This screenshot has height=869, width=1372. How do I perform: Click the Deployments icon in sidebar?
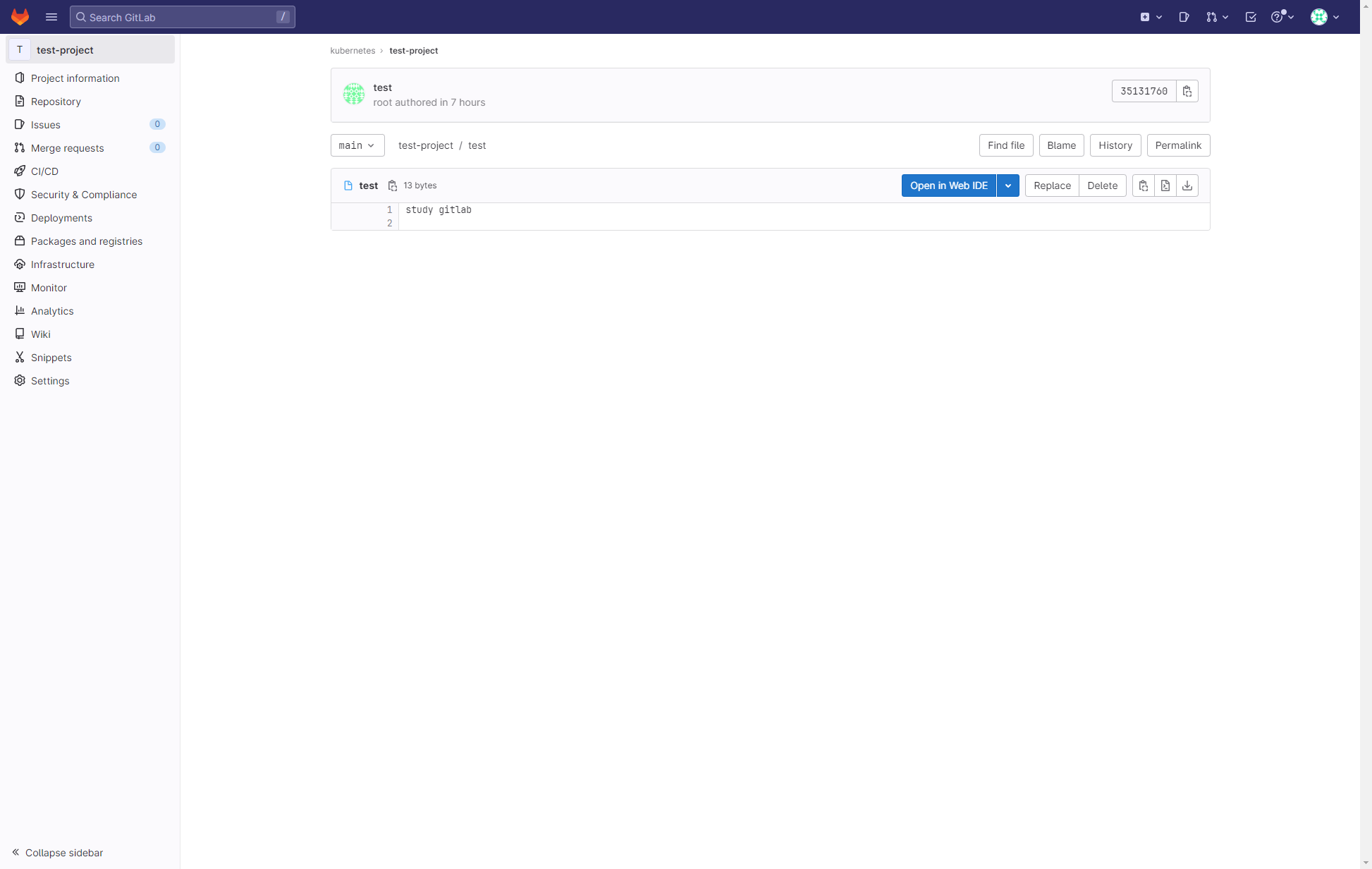[x=20, y=218]
